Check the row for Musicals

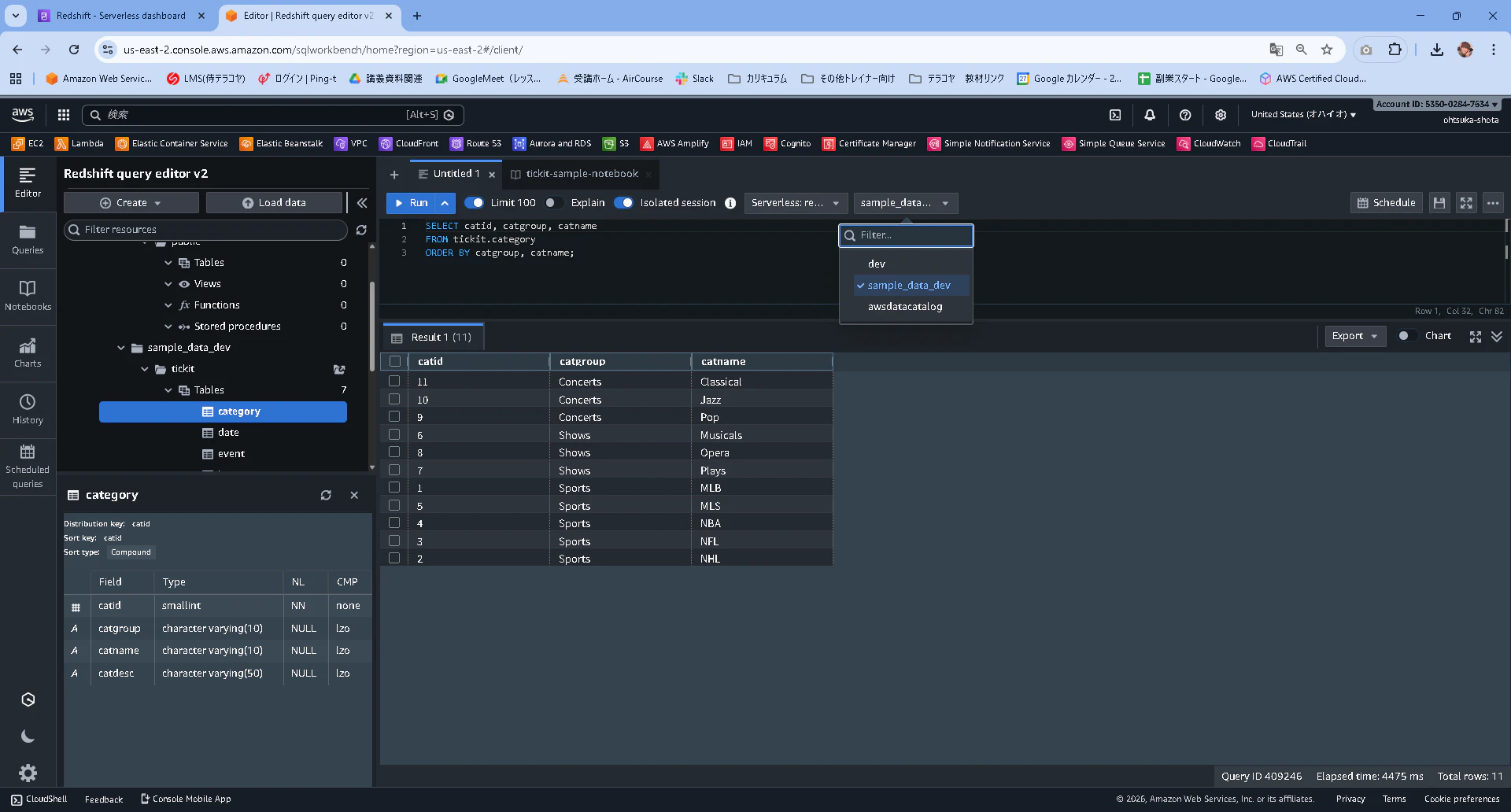394,434
